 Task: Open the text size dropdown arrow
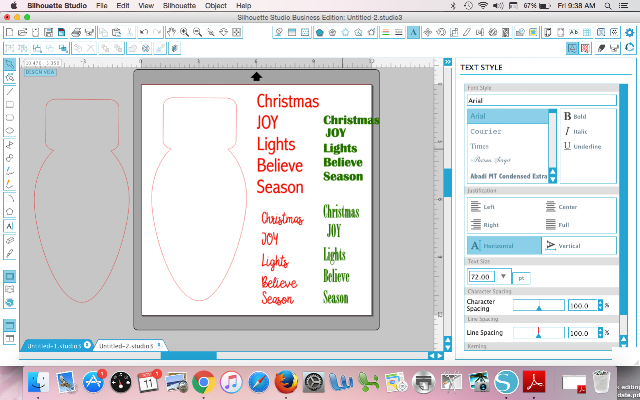coord(503,276)
